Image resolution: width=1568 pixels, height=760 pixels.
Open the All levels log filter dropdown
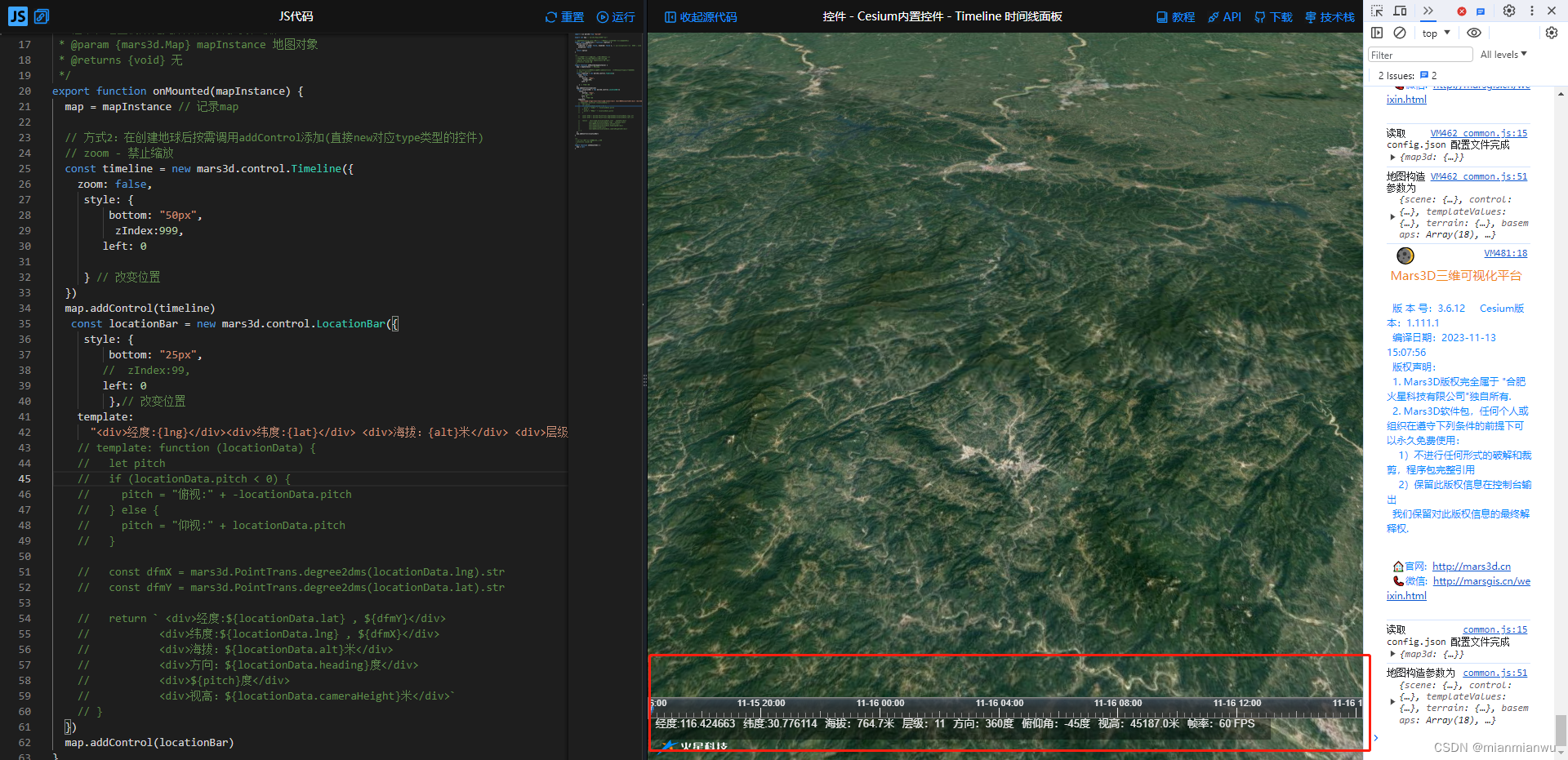[x=1503, y=55]
